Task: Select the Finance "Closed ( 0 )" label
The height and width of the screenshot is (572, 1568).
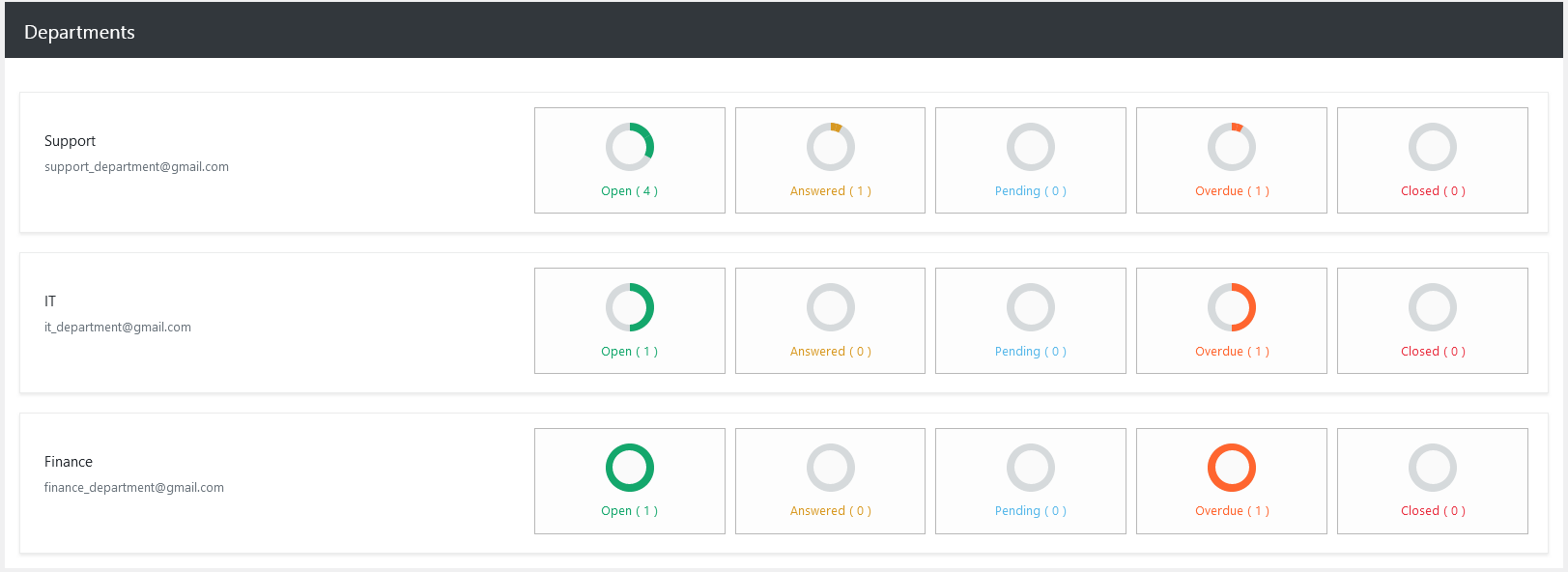Action: [1432, 511]
